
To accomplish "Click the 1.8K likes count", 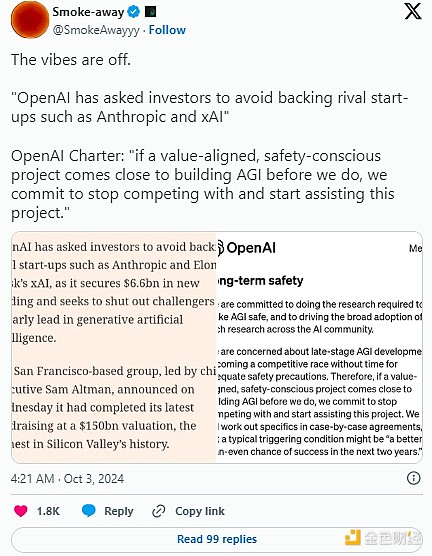I will point(48,511).
